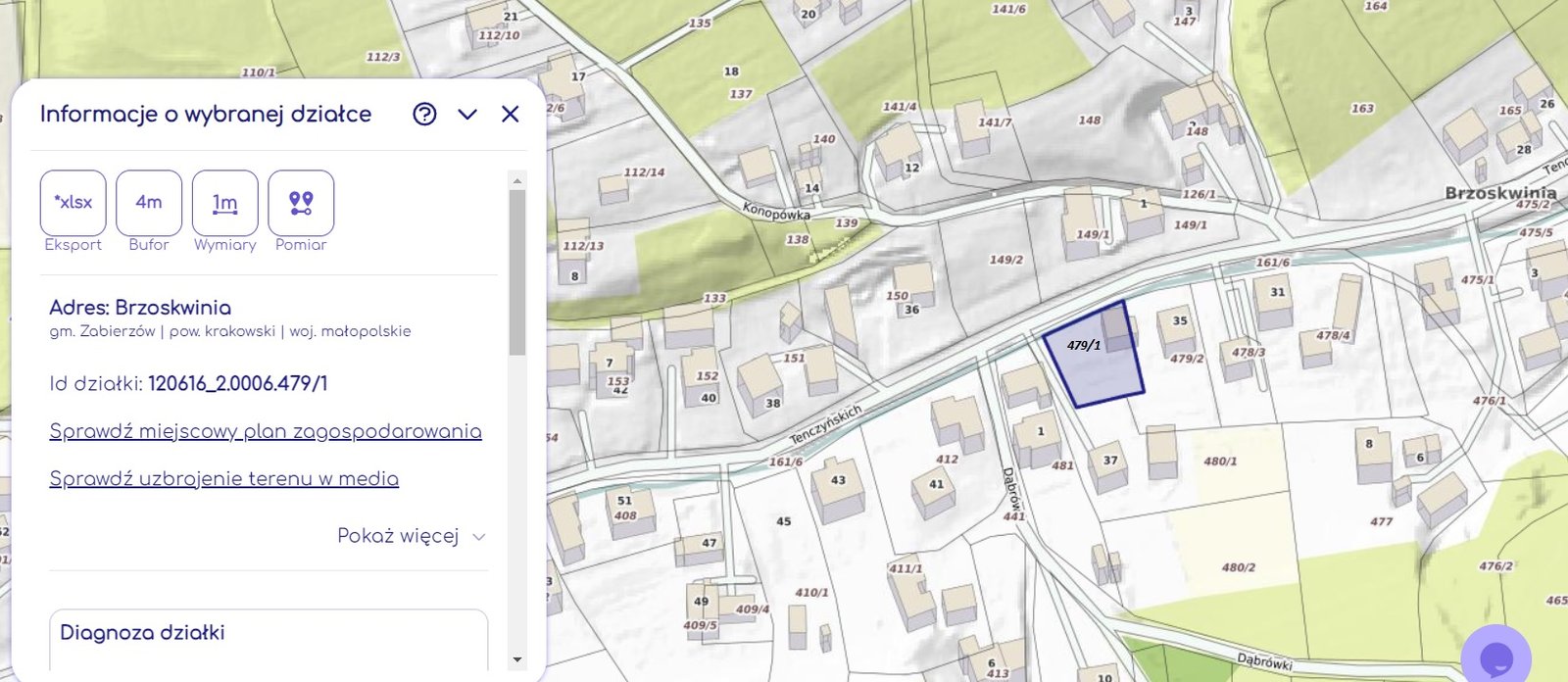The image size is (1568, 682).
Task: Click the Diagnoza działki section header
Action: (143, 633)
